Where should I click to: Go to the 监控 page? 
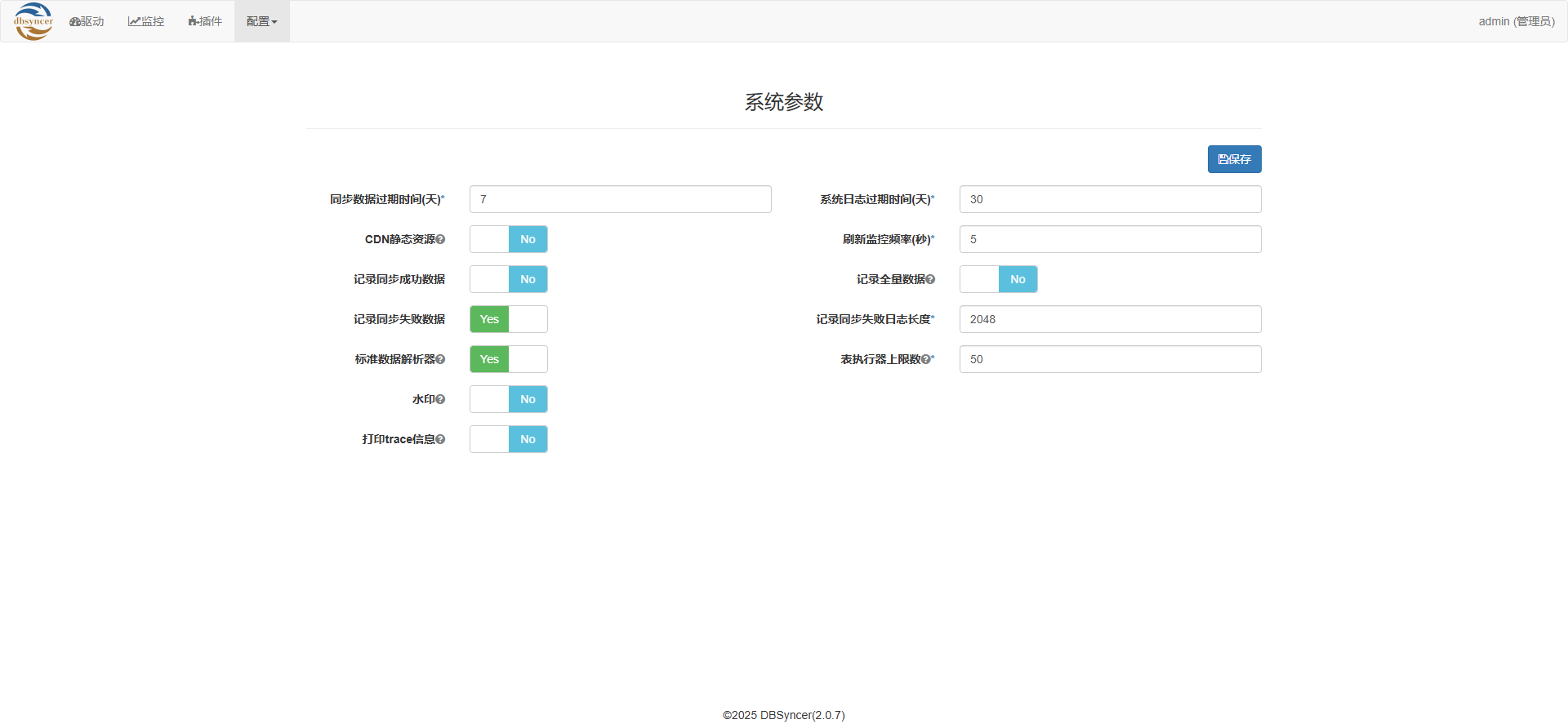pos(146,21)
